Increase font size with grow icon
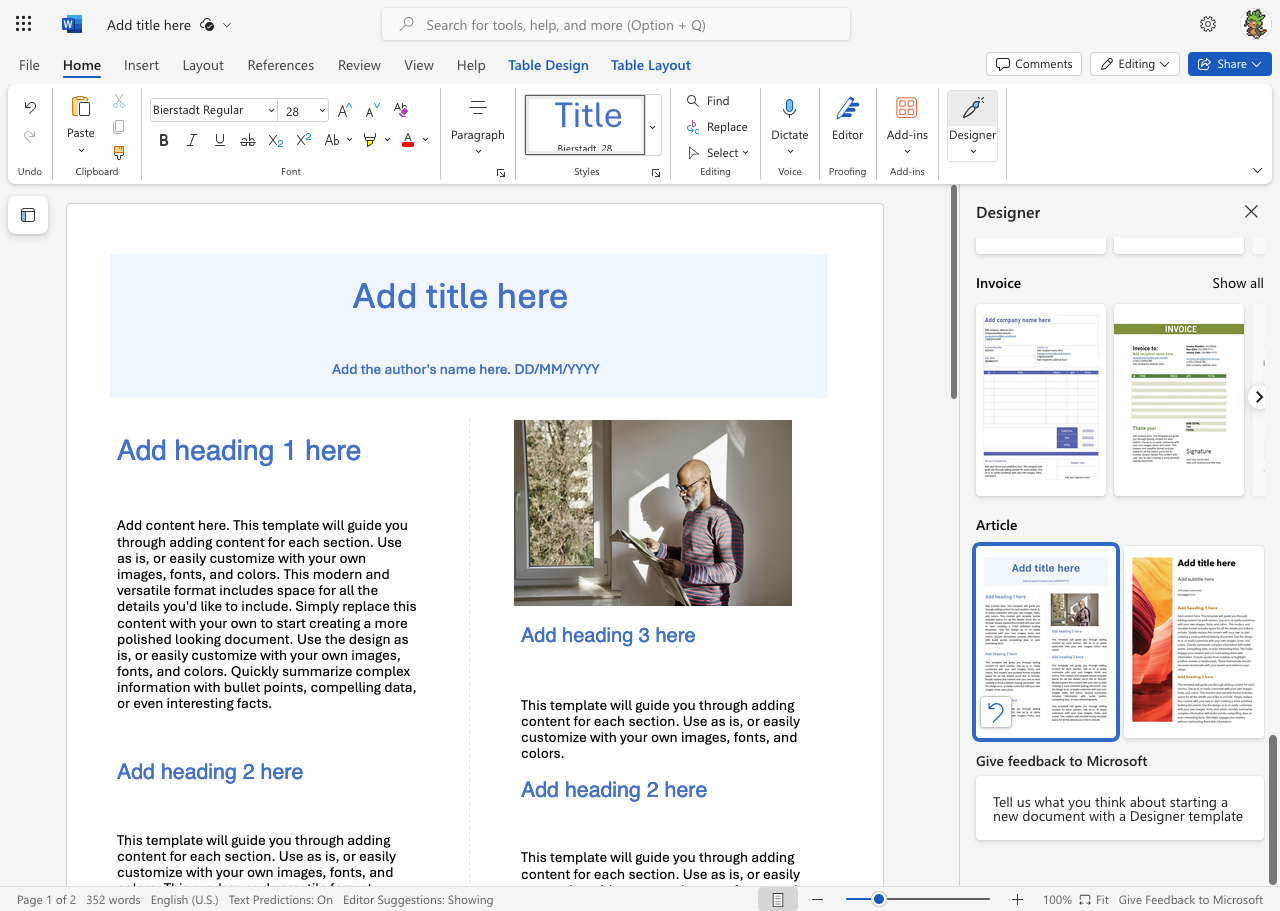 pyautogui.click(x=344, y=110)
